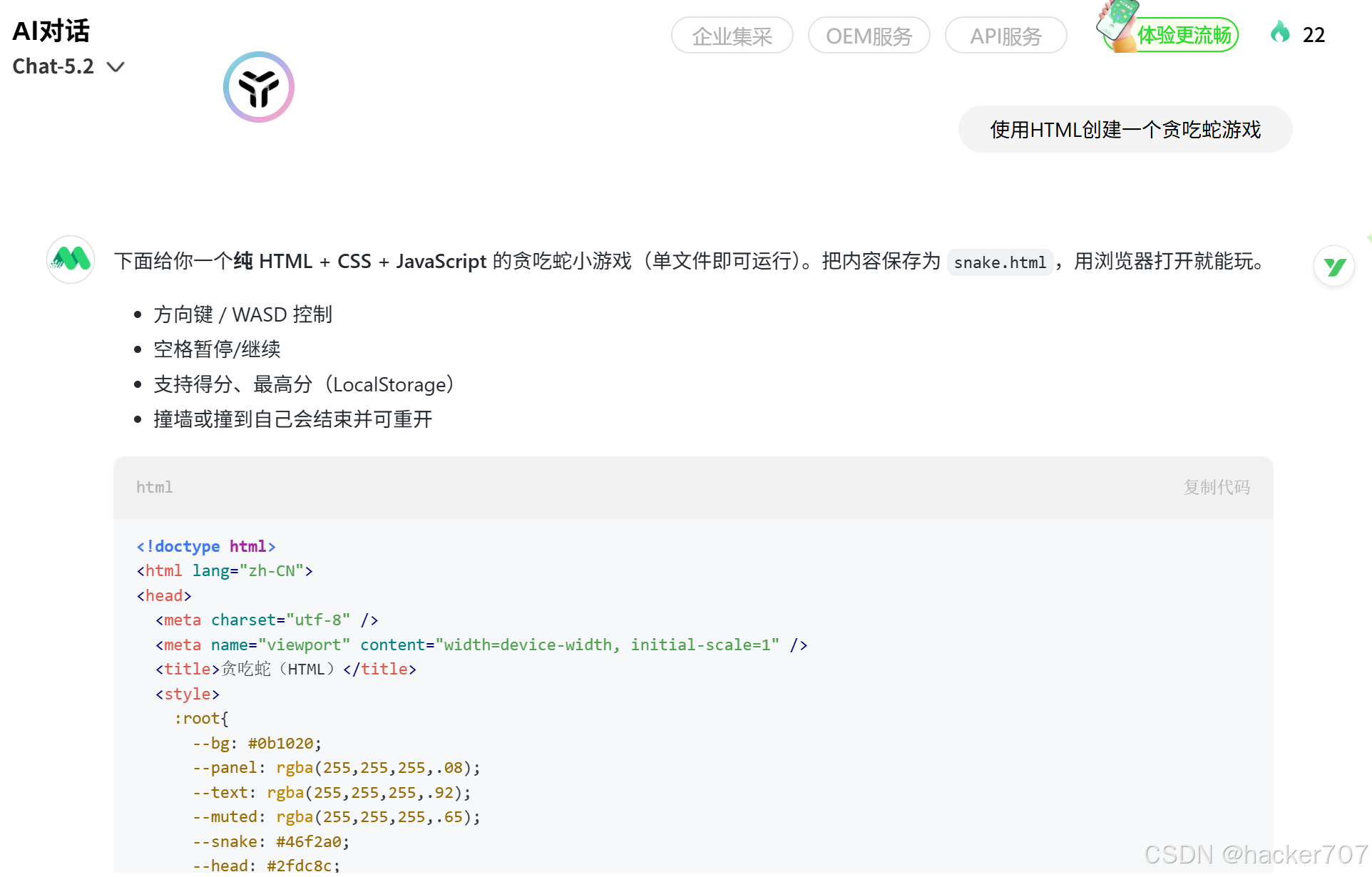
Task: Click the 体验更流畅 promo button
Action: click(1184, 36)
